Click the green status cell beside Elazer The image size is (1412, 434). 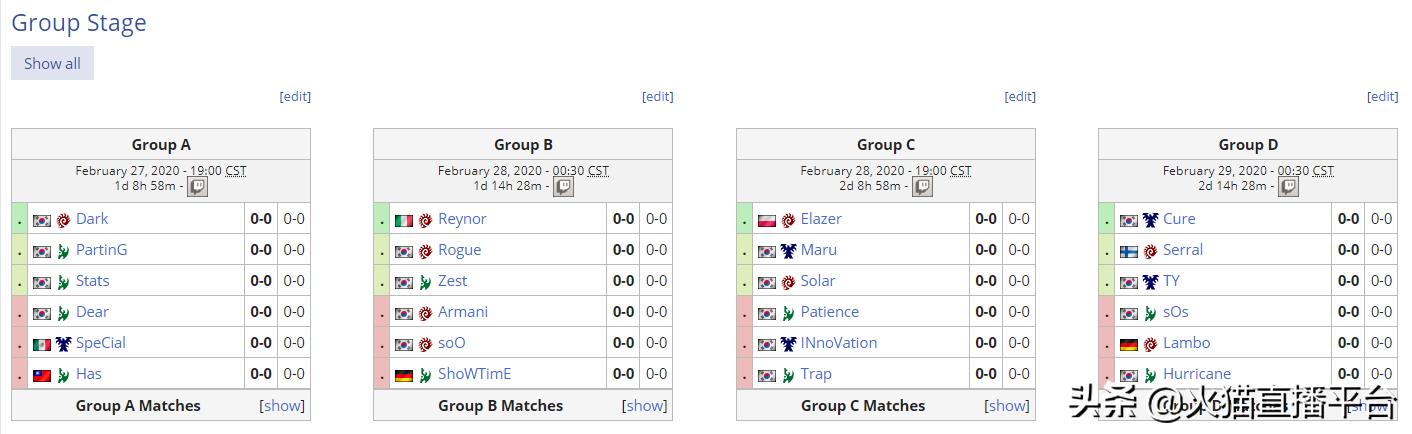(744, 220)
